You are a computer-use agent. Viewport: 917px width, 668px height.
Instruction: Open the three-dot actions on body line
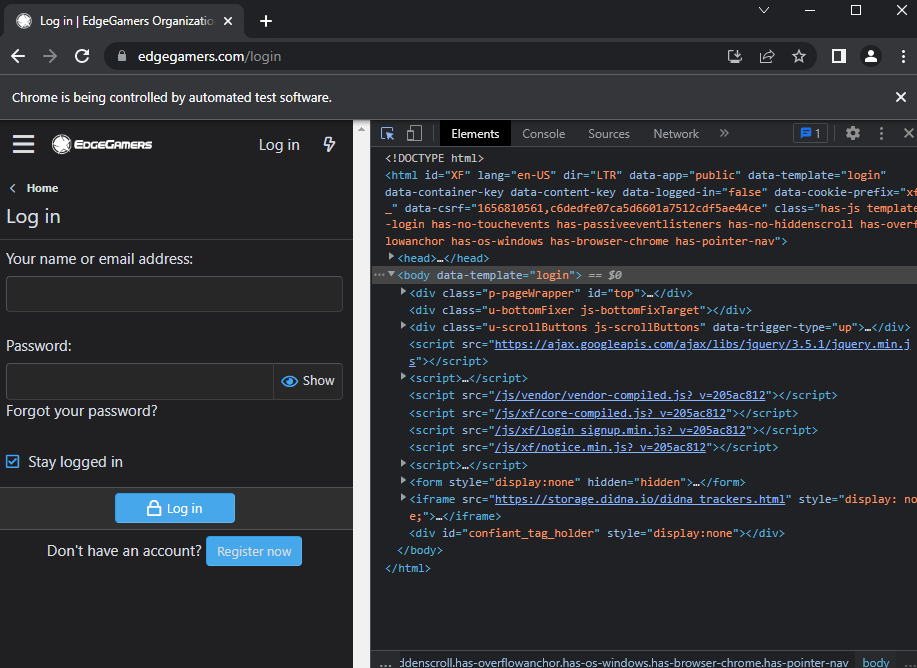coord(380,274)
